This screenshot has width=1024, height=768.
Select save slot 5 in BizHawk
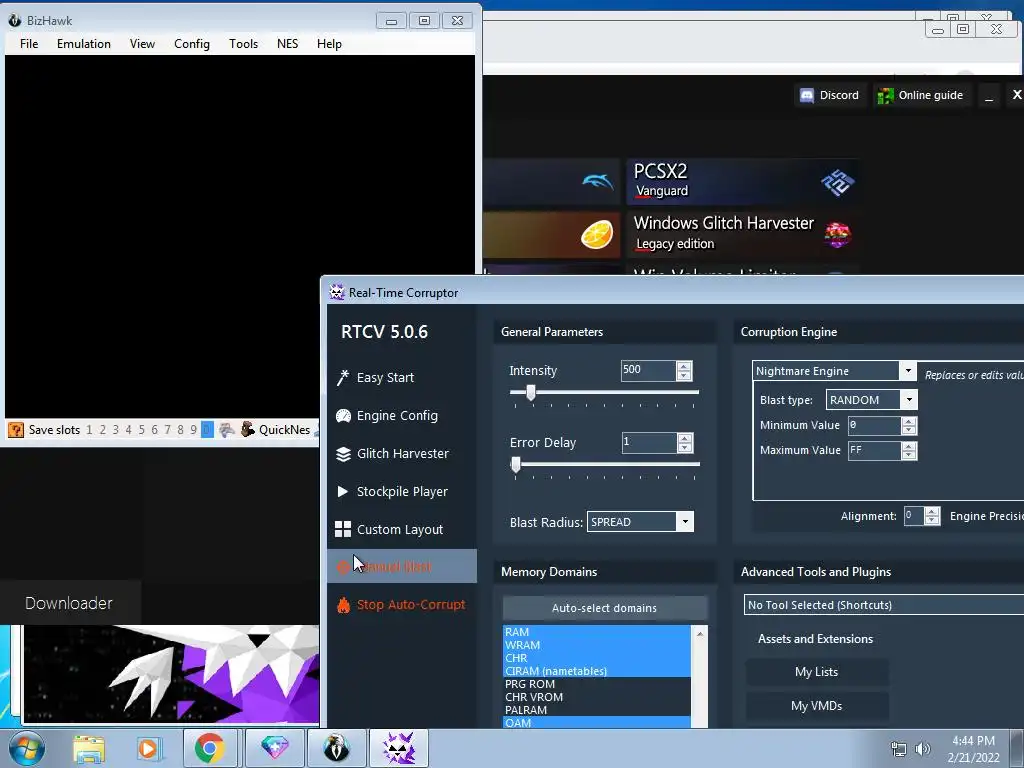coord(141,430)
